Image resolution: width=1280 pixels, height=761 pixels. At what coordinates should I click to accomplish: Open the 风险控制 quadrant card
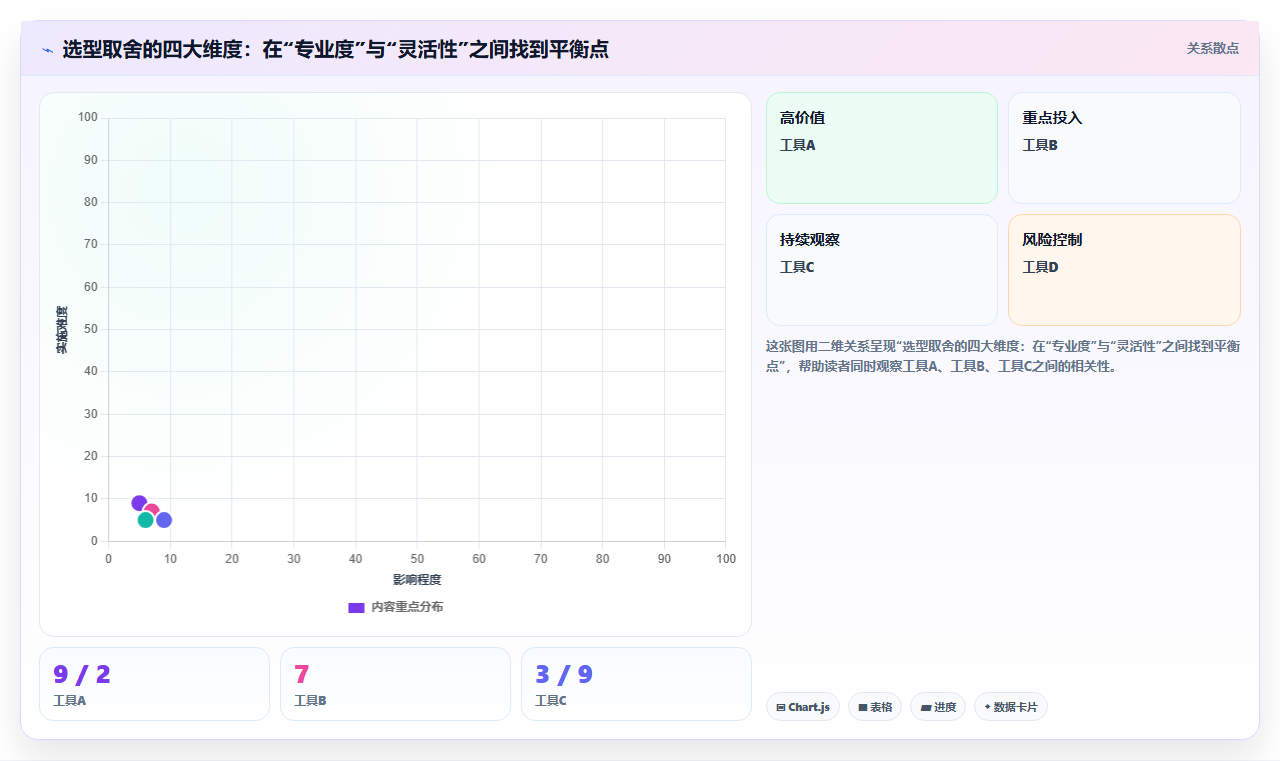tap(1124, 270)
